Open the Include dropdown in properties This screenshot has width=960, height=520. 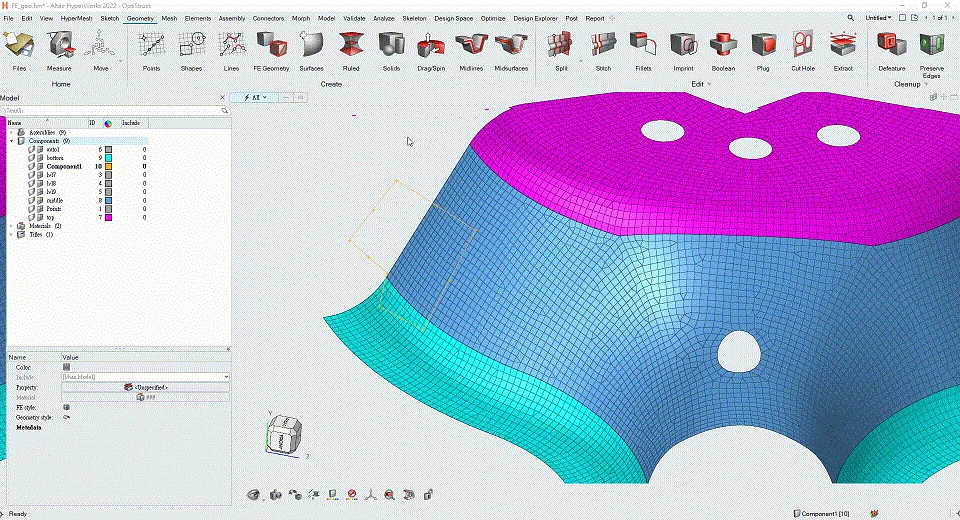(226, 377)
